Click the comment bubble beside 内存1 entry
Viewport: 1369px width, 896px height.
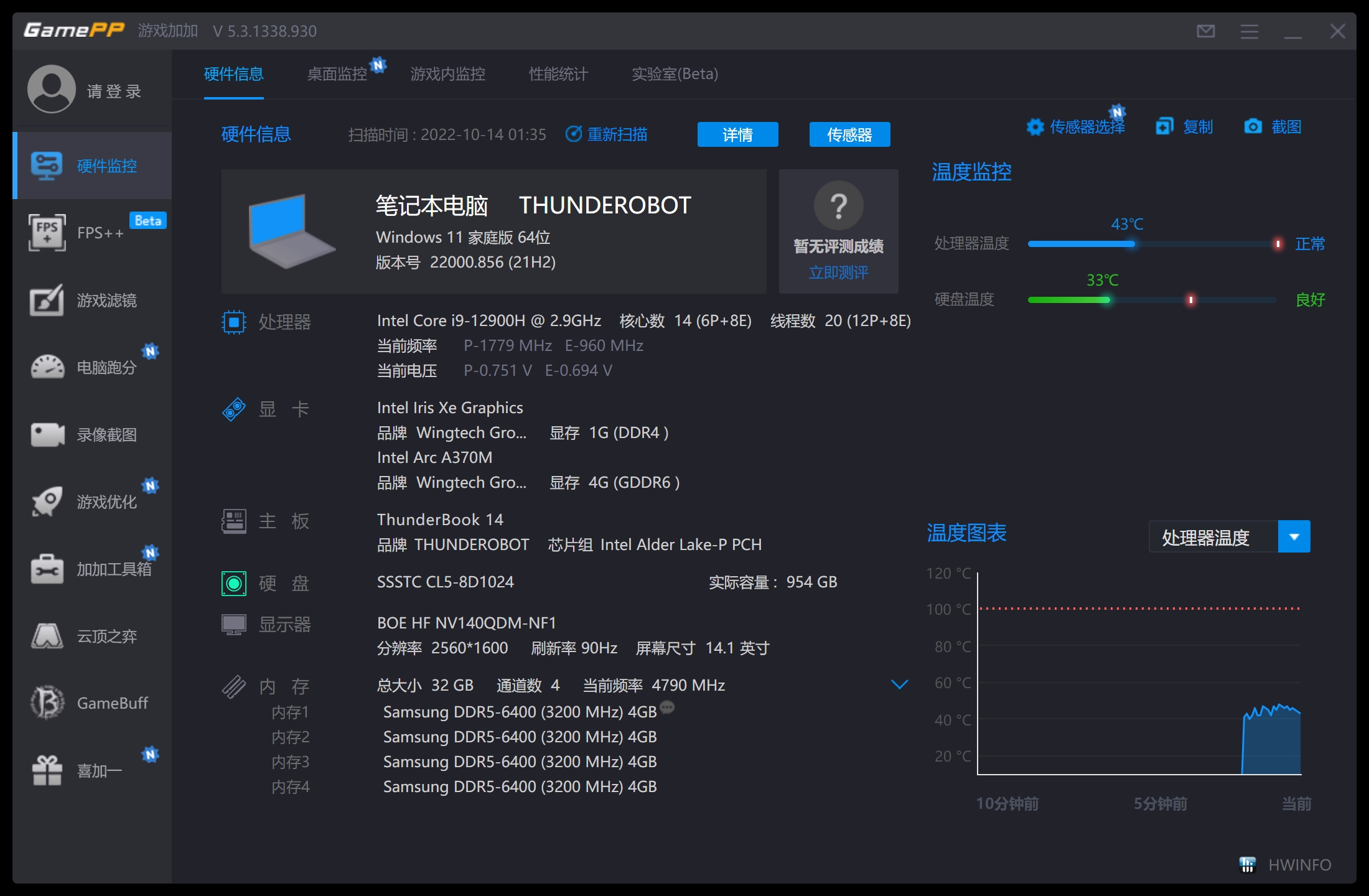667,707
